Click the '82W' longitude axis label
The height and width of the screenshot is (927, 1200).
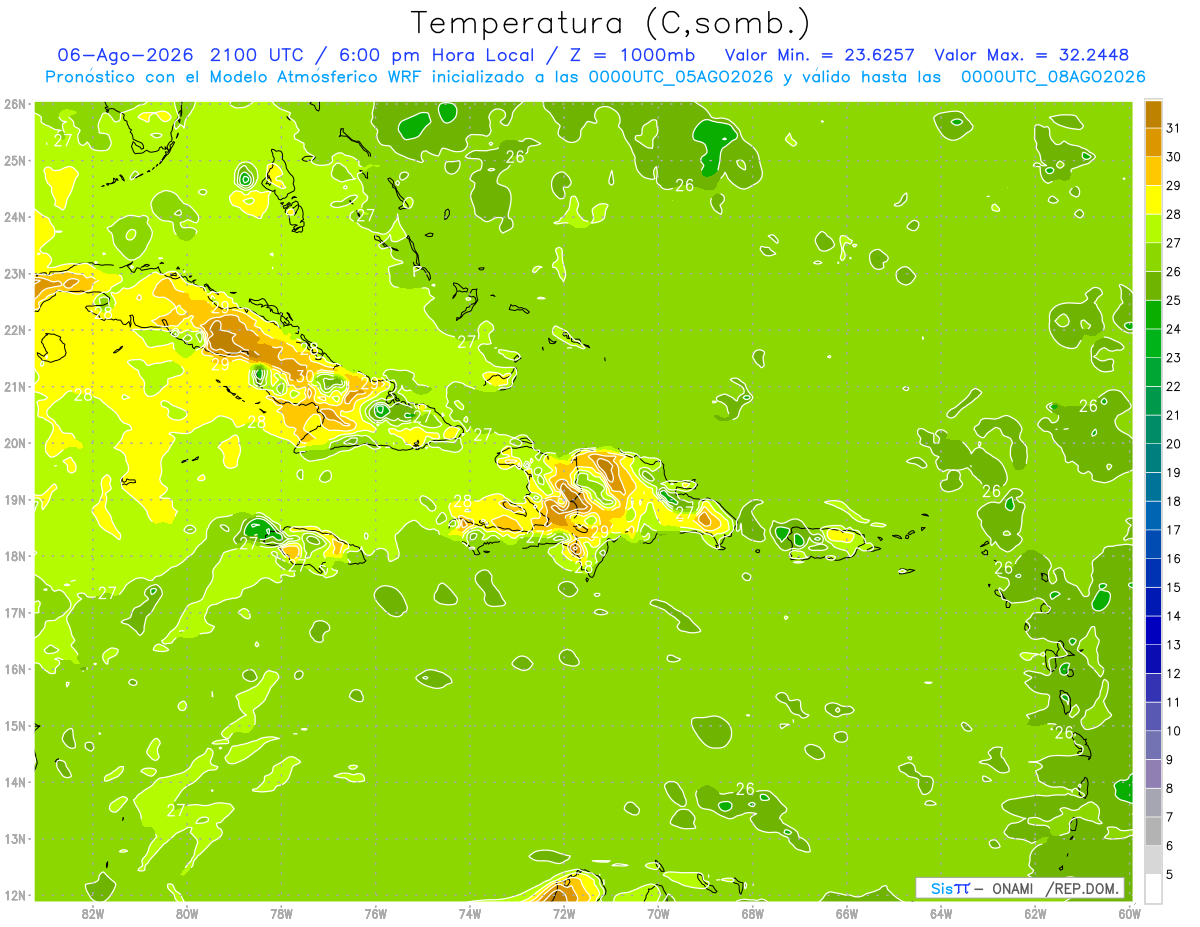92,913
